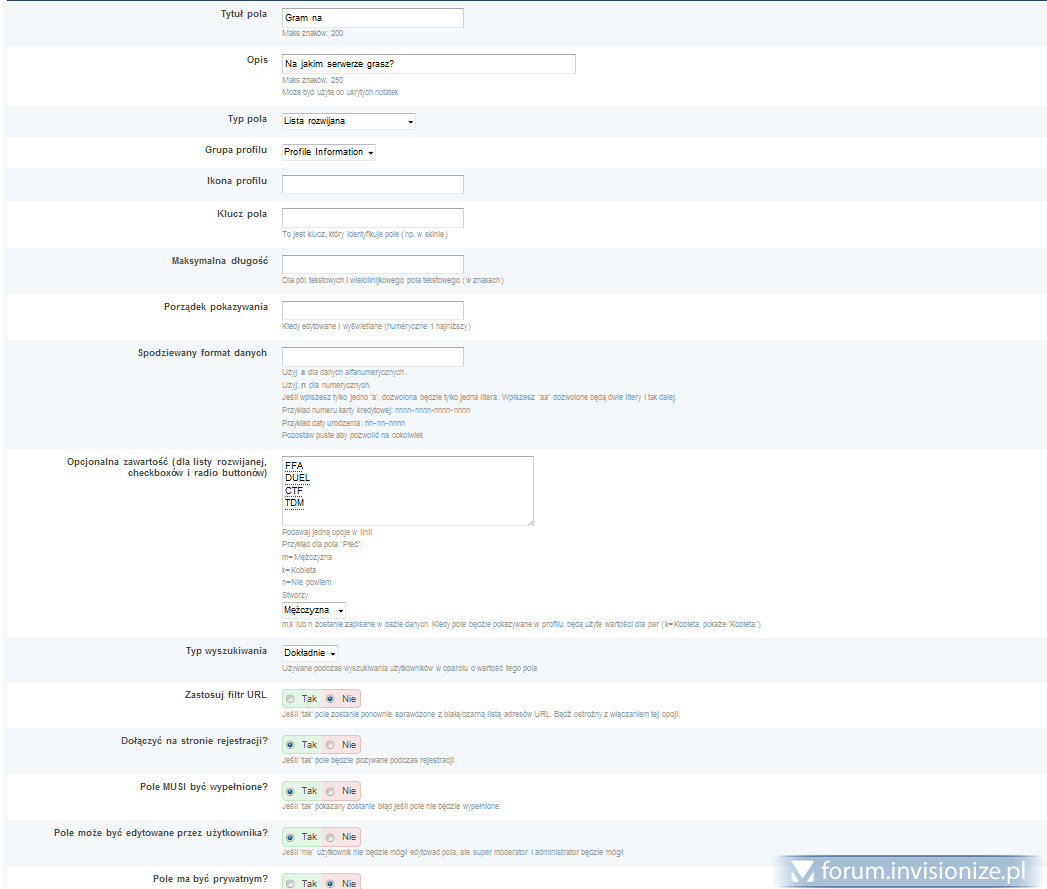1047x889 pixels.
Task: Focus the Klucz pola input field
Action: tap(372, 218)
